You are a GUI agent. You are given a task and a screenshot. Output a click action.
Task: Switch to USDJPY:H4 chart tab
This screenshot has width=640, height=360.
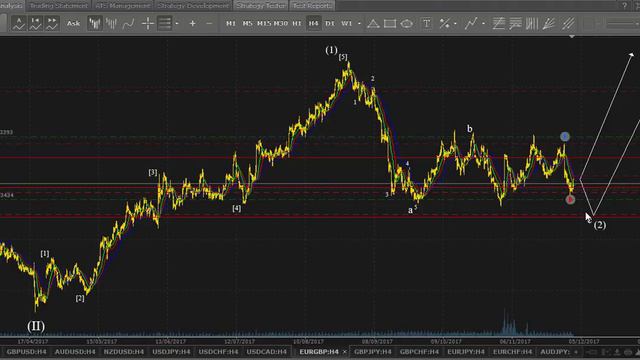pyautogui.click(x=171, y=351)
